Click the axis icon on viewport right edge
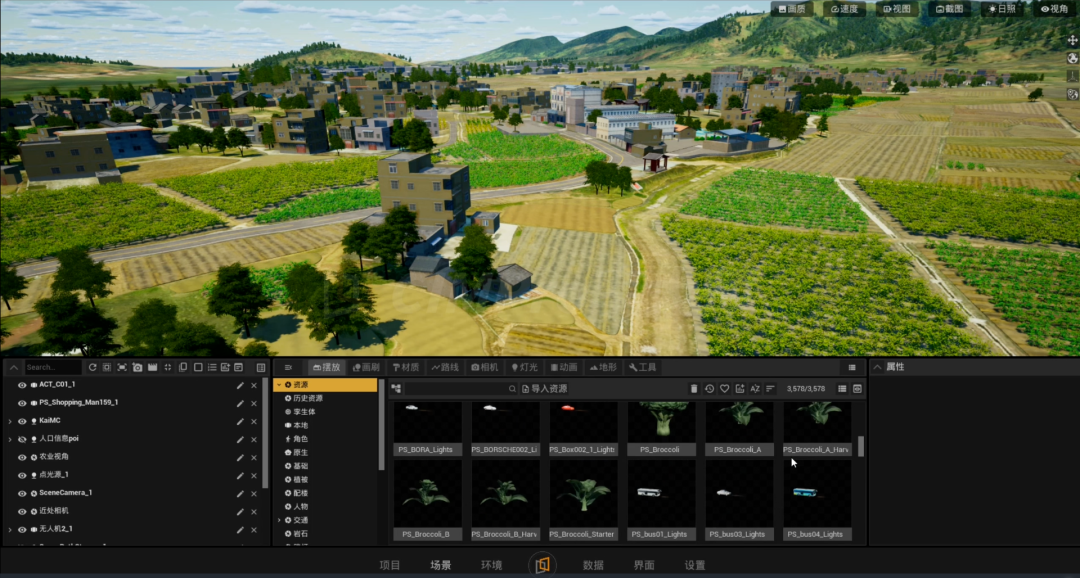This screenshot has width=1080, height=578. tap(1072, 76)
